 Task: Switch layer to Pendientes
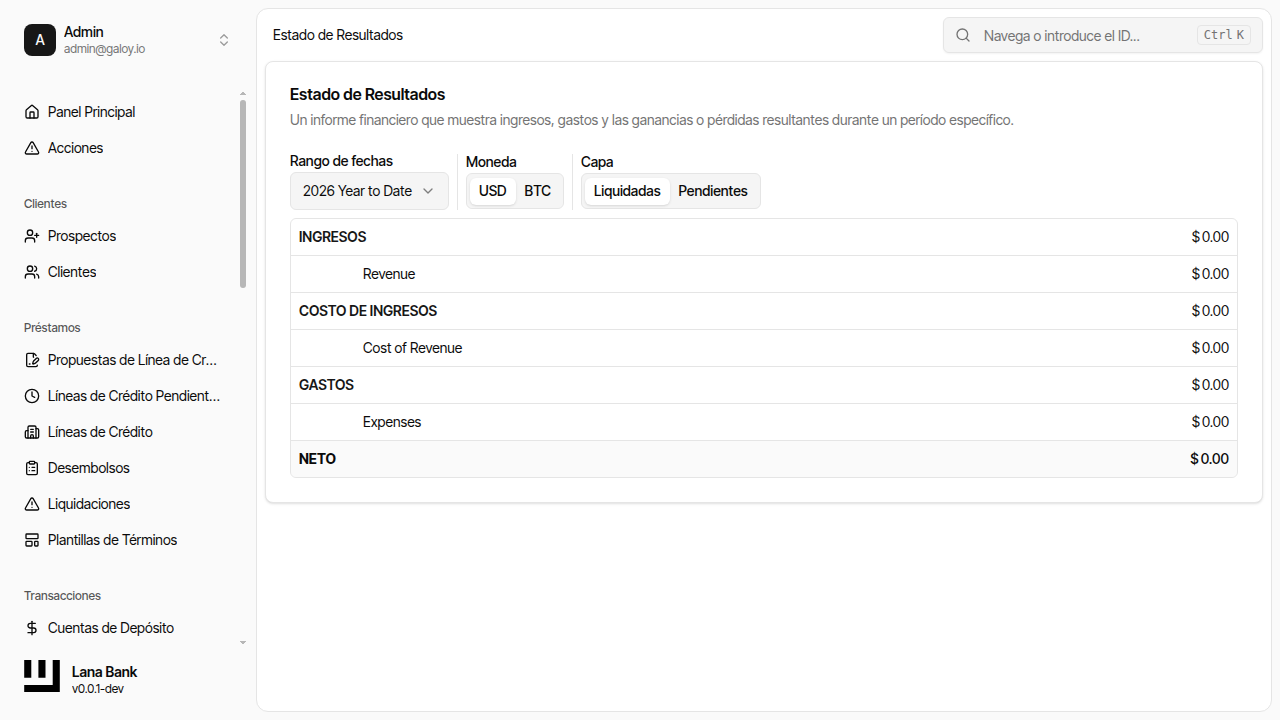[713, 191]
